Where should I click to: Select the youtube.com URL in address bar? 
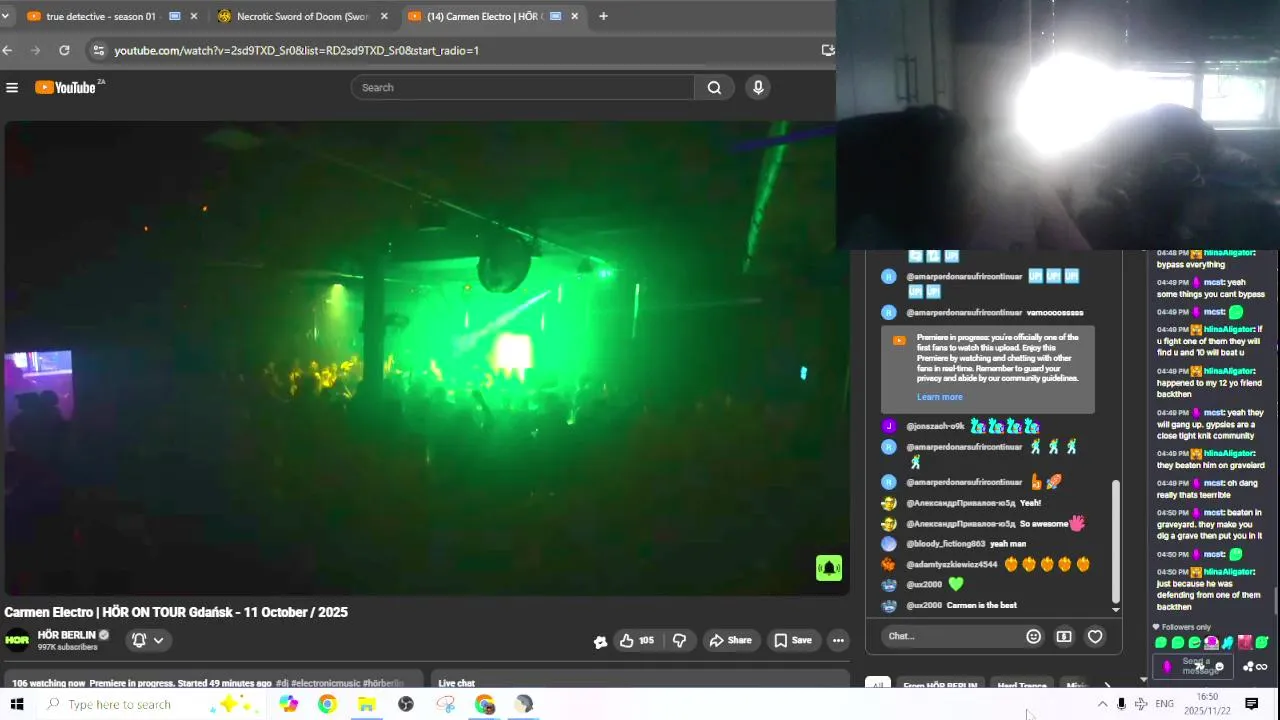[297, 50]
